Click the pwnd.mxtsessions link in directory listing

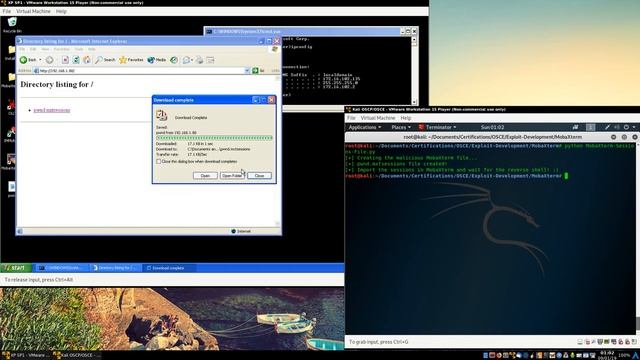pos(52,110)
